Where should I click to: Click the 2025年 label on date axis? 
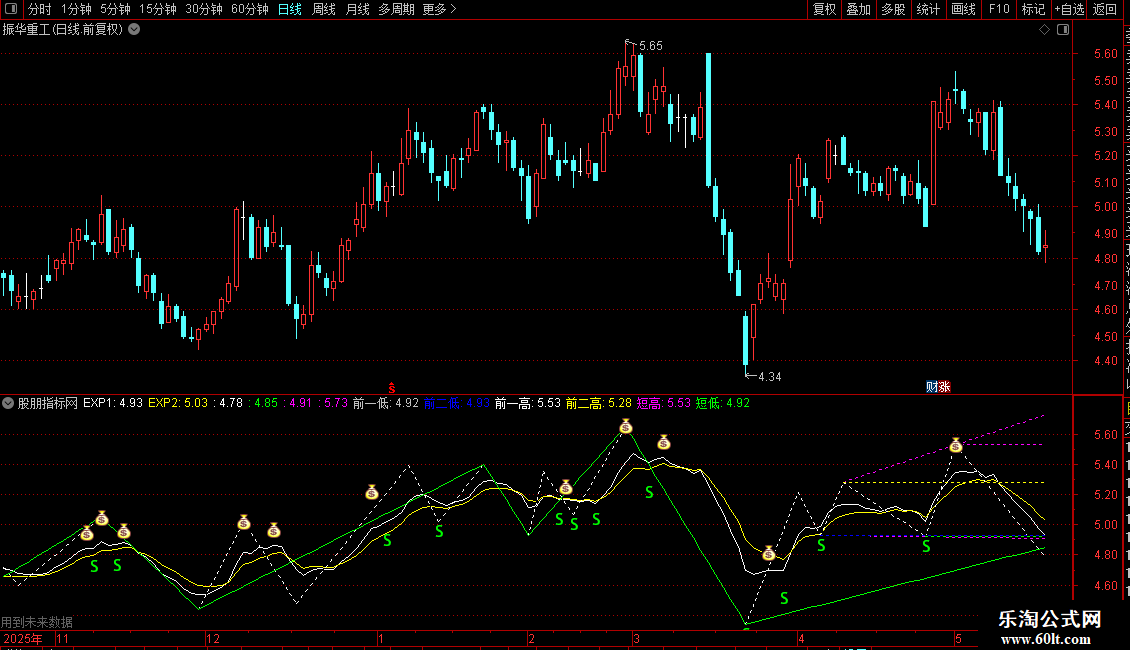coord(22,639)
